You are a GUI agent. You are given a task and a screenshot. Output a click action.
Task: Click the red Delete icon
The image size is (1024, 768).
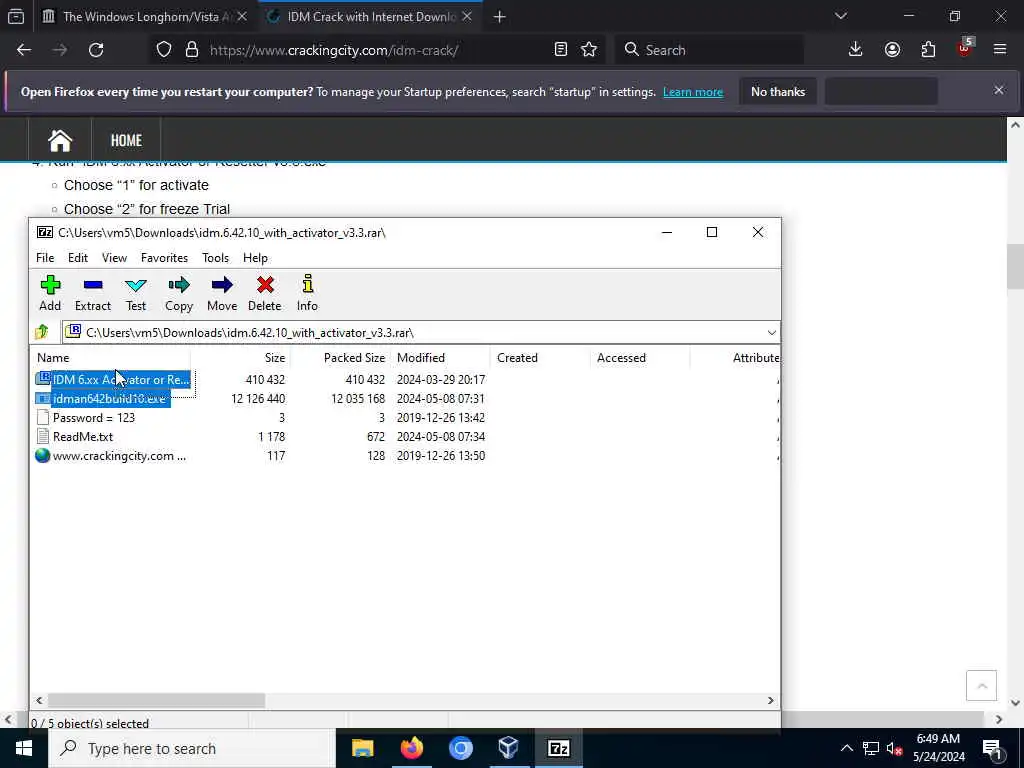coord(264,293)
